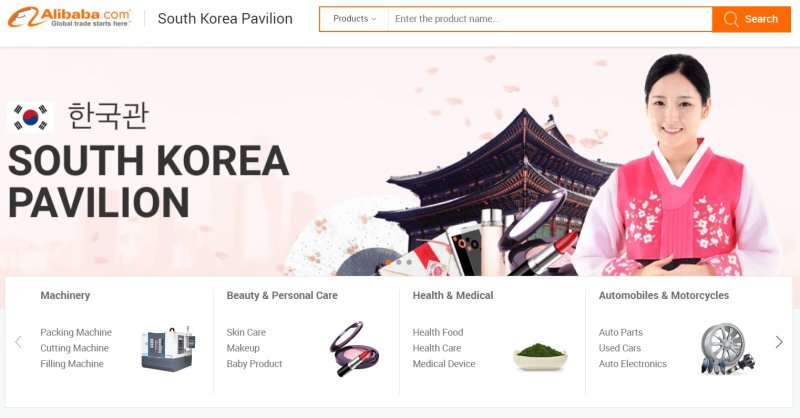Image resolution: width=800 pixels, height=418 pixels.
Task: Show next categories with right arrow
Action: (x=779, y=342)
